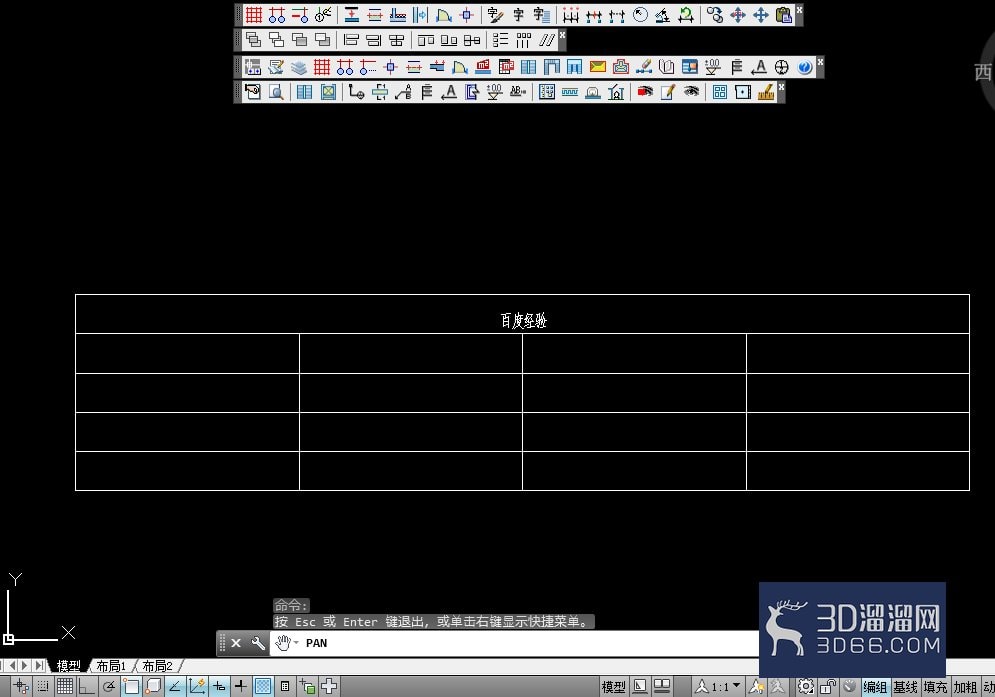Close the top toolbar with its X
The image size is (995, 697).
click(x=800, y=10)
